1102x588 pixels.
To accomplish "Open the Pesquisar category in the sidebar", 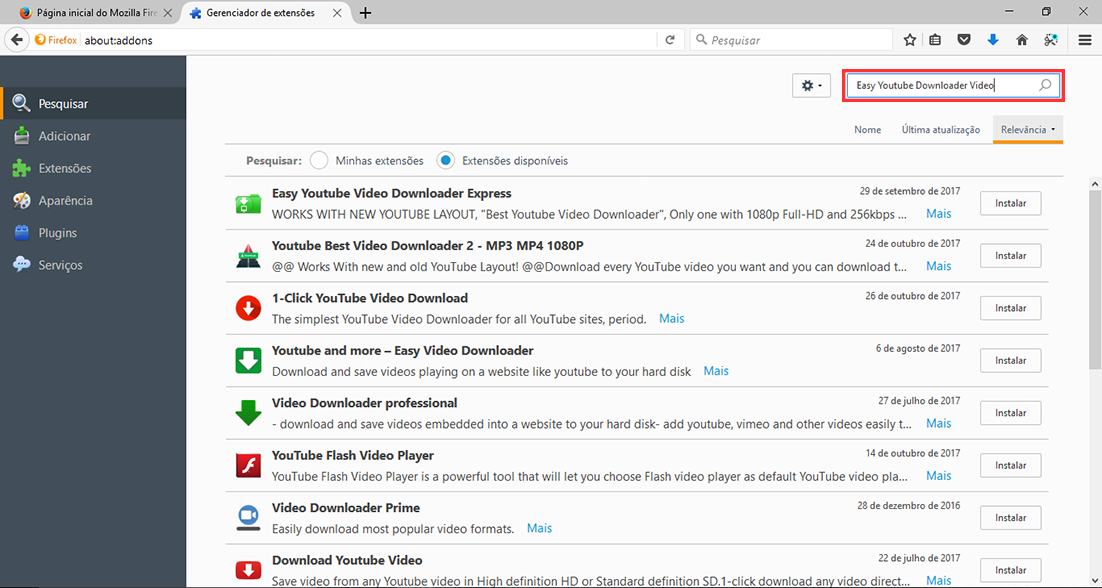I will point(93,103).
